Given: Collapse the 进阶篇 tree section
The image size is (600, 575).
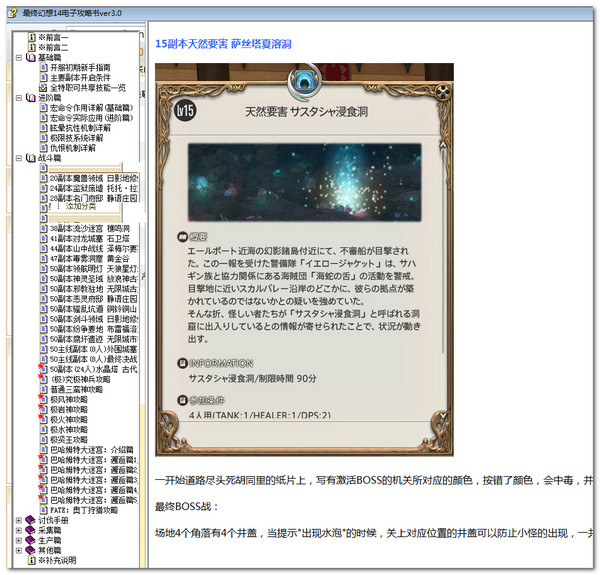Looking at the screenshot, I should click(x=19, y=98).
